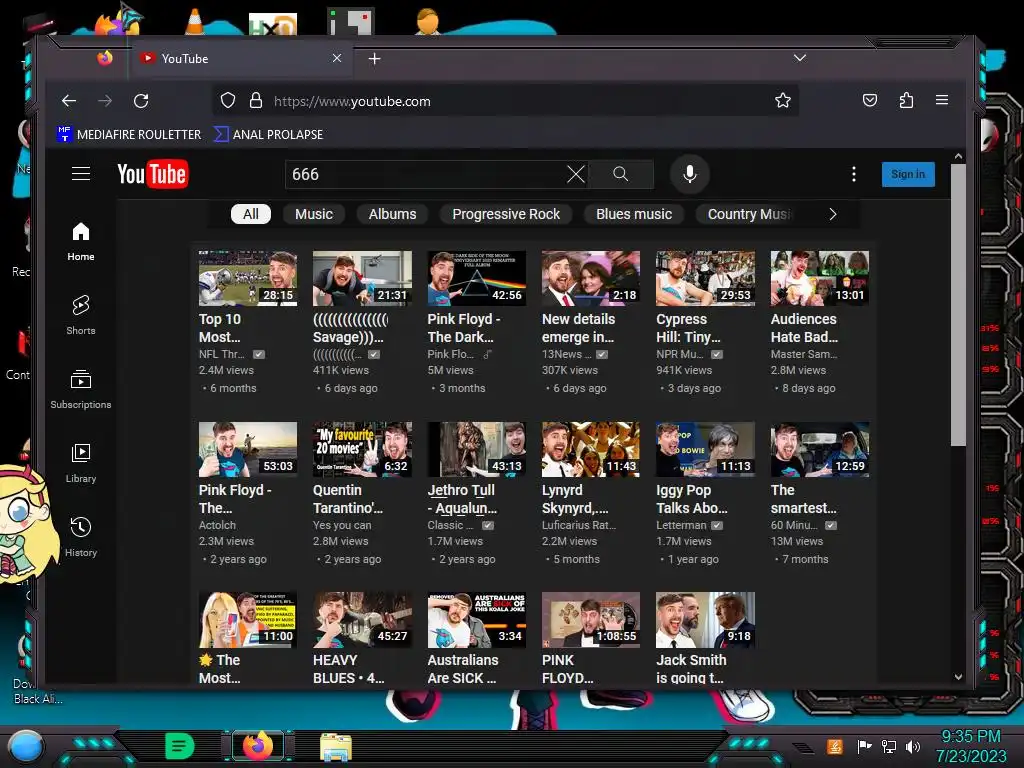Show site security padlock info

tap(256, 101)
